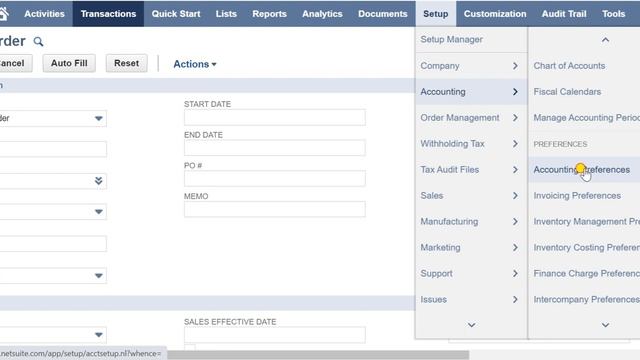640x360 pixels.
Task: Open Manage Accounting Periods
Action: [586, 118]
